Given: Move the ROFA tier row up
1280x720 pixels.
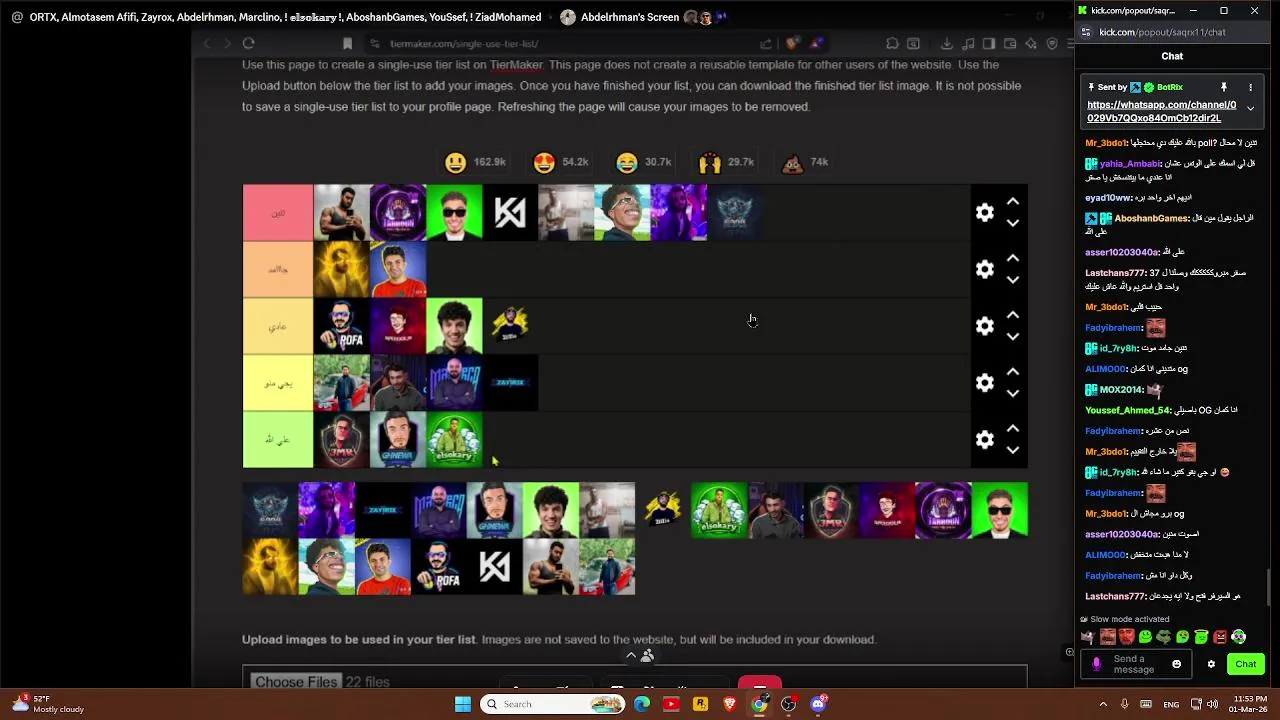Looking at the screenshot, I should 1012,315.
